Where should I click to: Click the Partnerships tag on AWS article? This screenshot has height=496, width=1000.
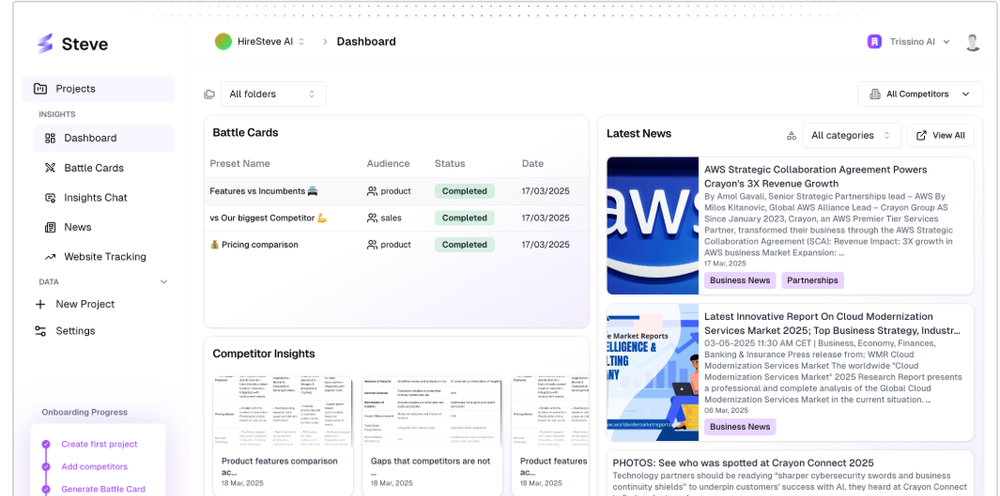point(812,281)
